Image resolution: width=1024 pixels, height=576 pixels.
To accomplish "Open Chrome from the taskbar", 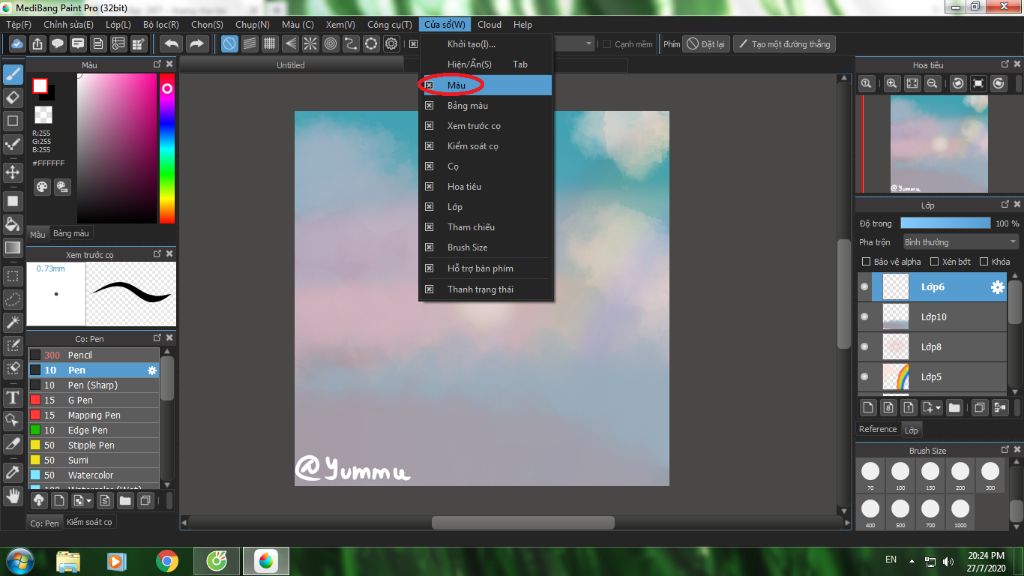I will click(167, 561).
